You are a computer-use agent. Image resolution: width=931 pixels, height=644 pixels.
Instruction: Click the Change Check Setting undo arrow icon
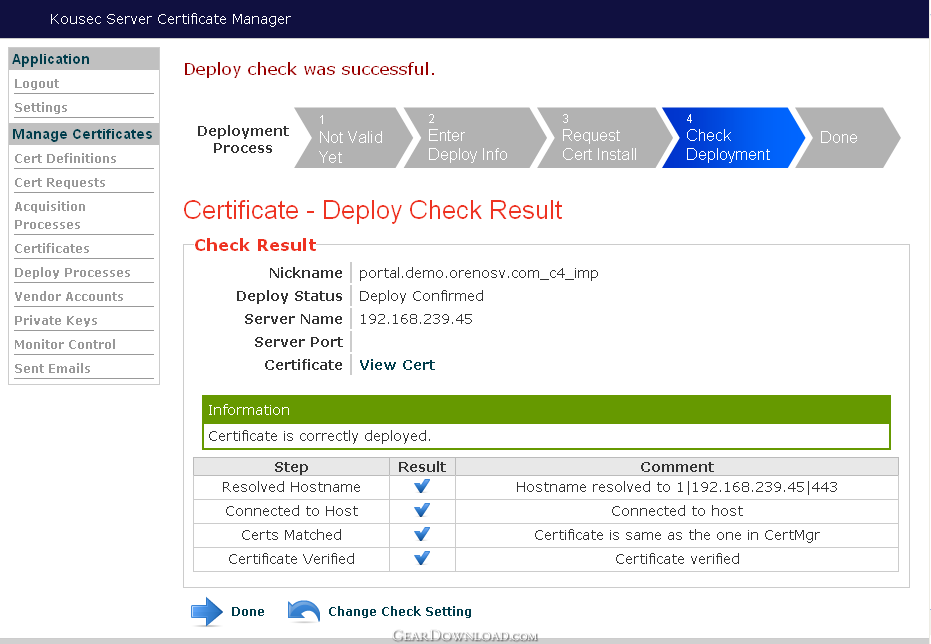tap(303, 611)
